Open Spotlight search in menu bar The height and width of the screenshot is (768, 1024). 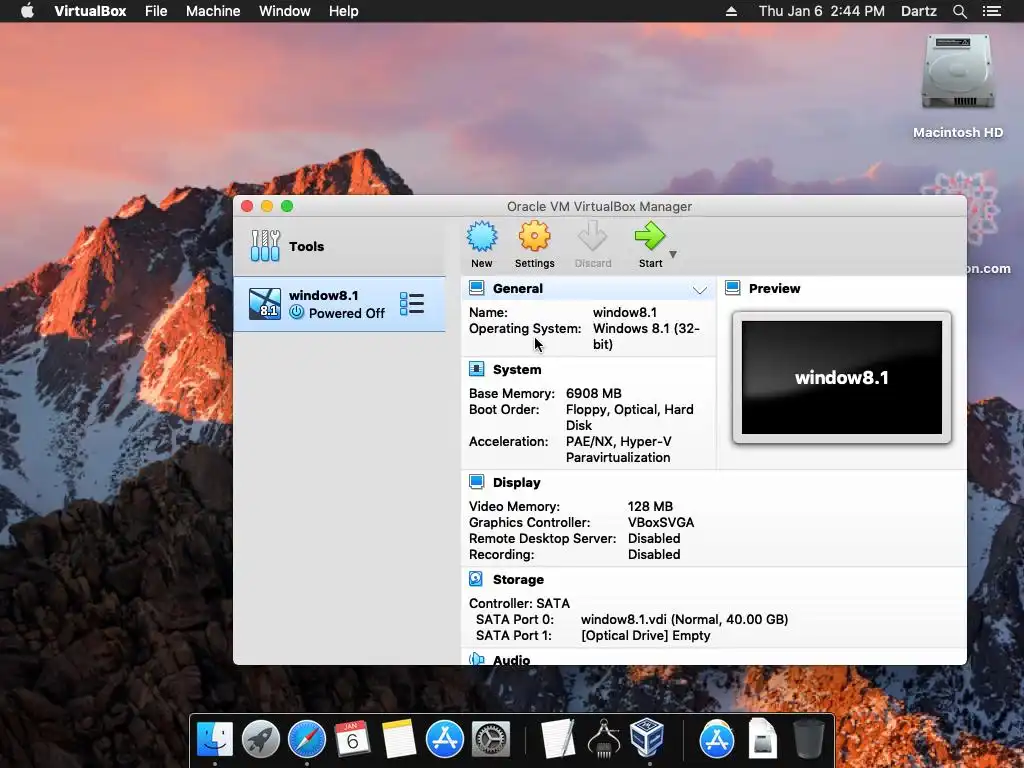click(959, 11)
